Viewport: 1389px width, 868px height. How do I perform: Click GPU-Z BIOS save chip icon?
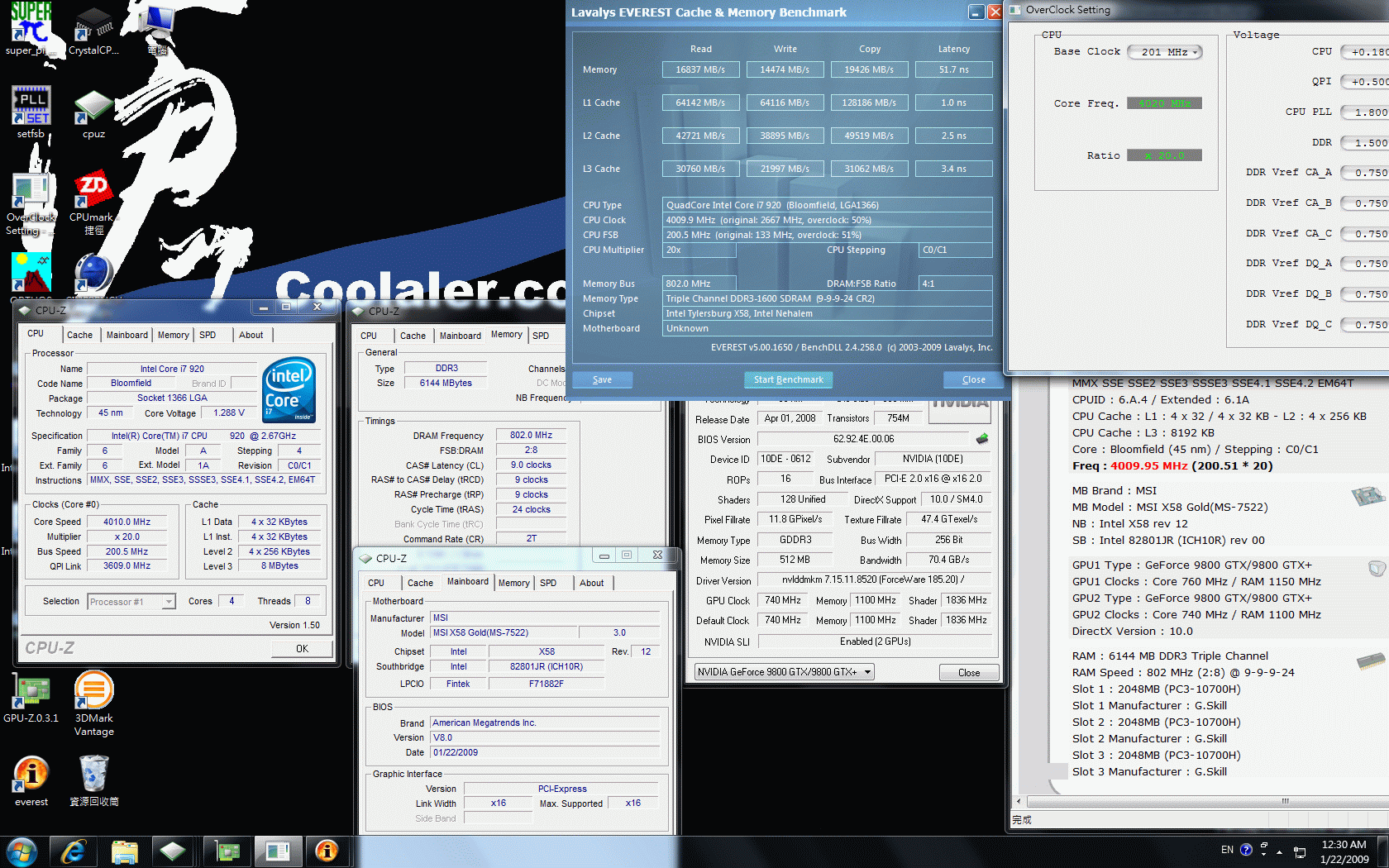[x=982, y=438]
